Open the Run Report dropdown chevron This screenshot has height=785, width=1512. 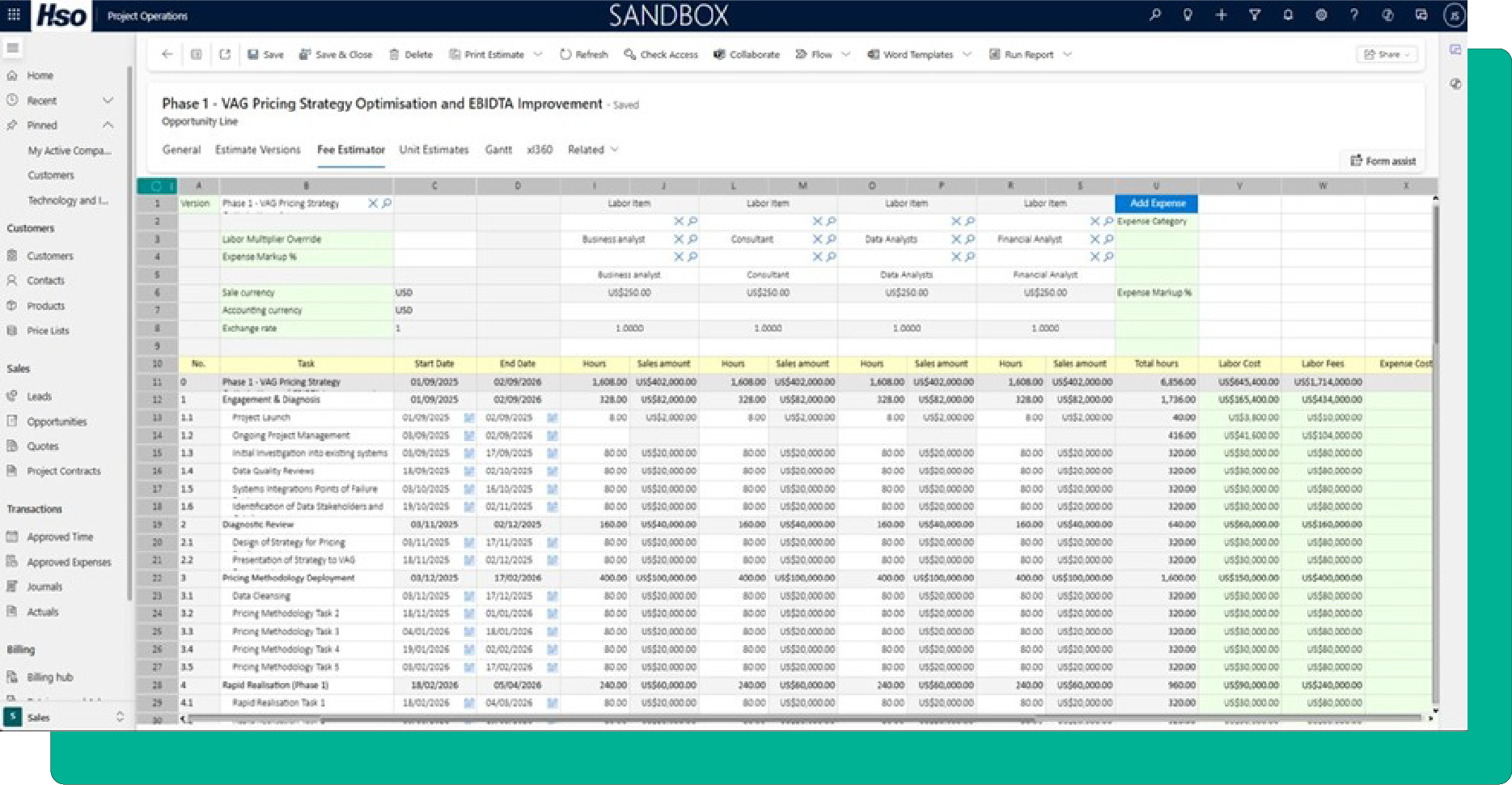pyautogui.click(x=1067, y=55)
